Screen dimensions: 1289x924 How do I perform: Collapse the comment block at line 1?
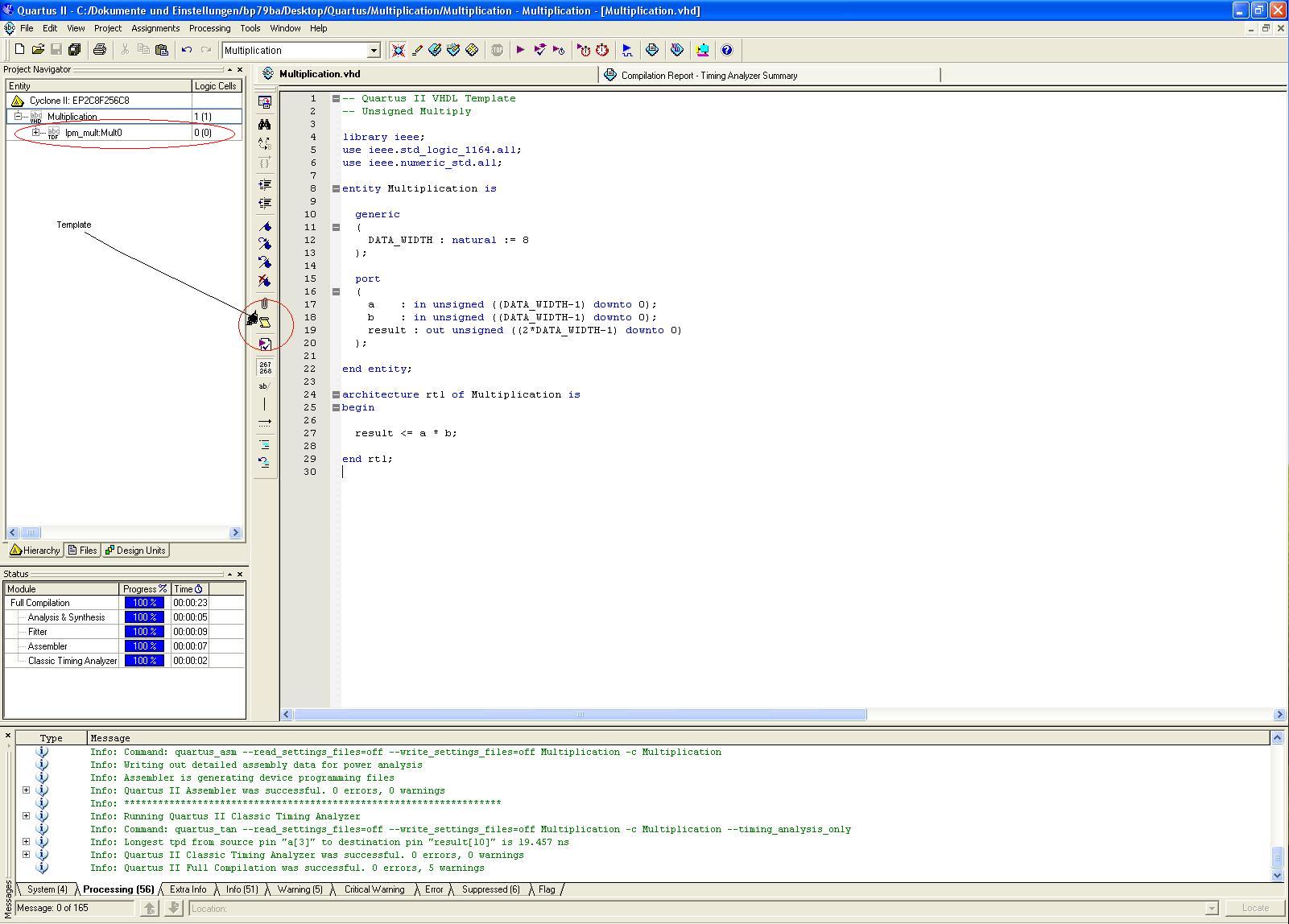[336, 98]
